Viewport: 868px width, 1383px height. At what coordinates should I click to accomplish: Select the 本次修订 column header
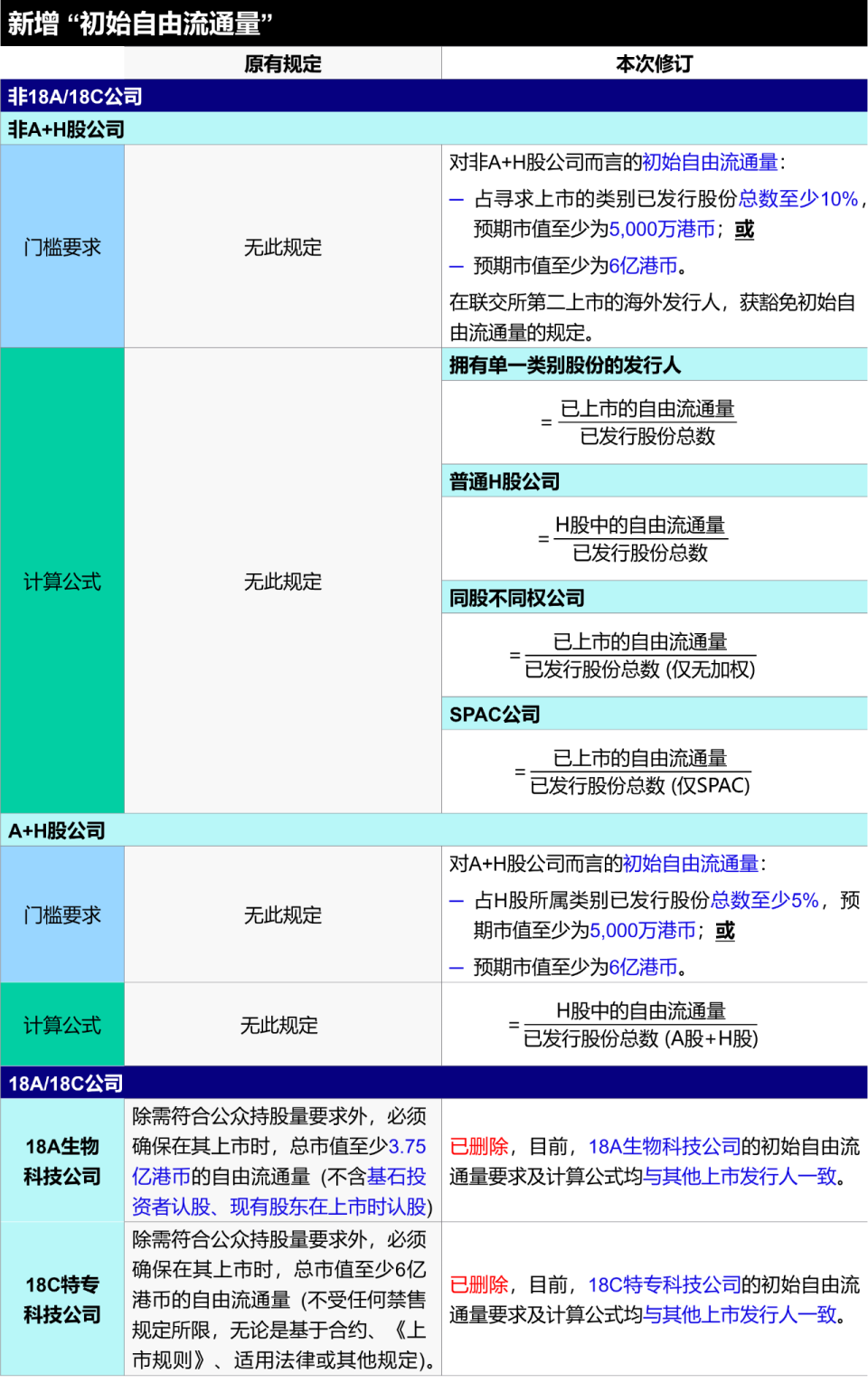coord(653,62)
